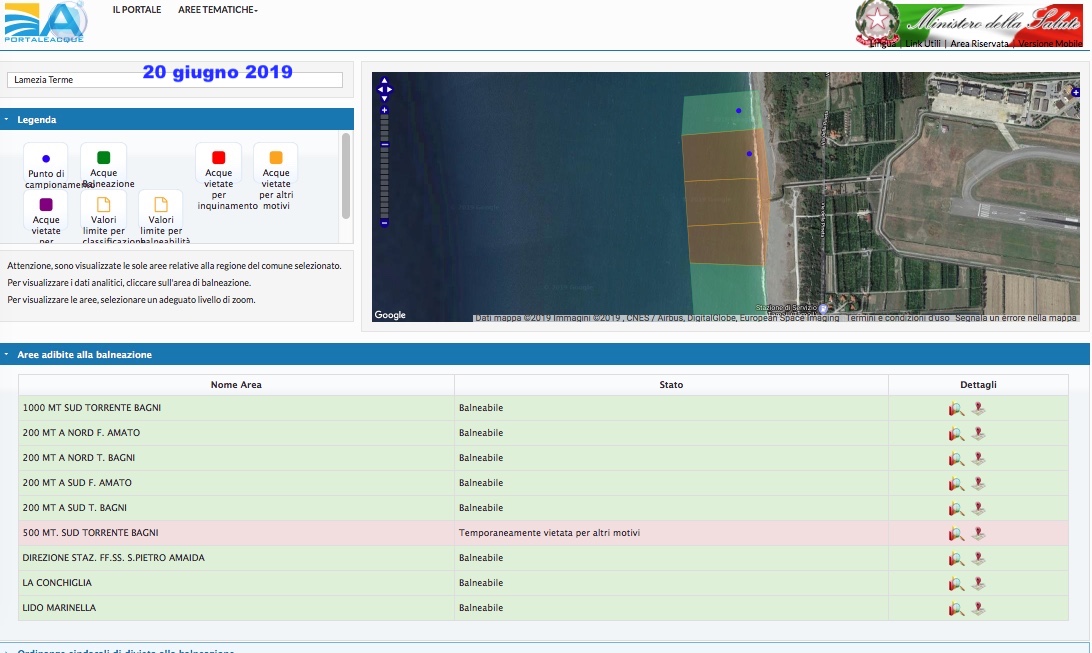This screenshot has width=1092, height=653.
Task: Open Valori limite per classificazione document
Action: tap(103, 204)
